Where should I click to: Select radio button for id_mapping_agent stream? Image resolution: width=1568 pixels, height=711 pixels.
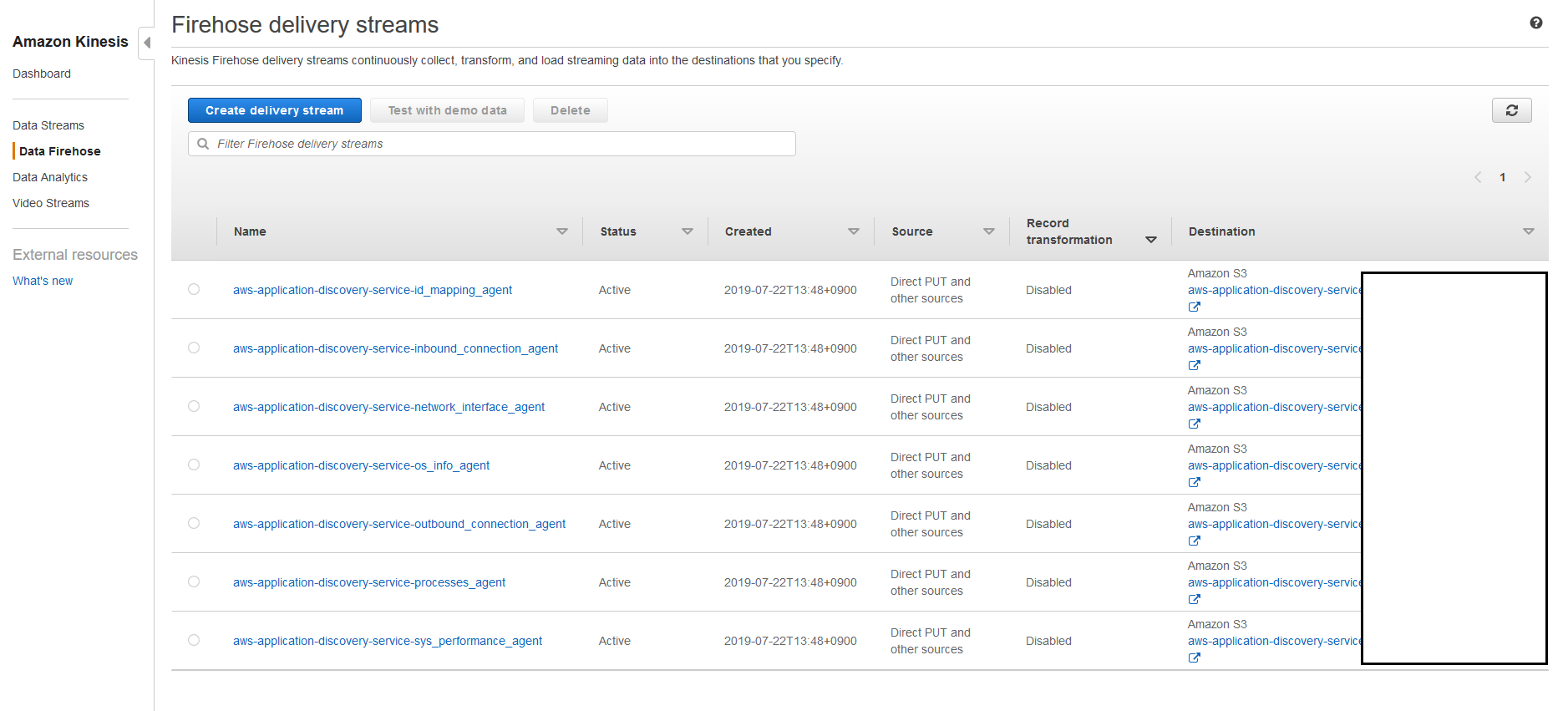[194, 289]
